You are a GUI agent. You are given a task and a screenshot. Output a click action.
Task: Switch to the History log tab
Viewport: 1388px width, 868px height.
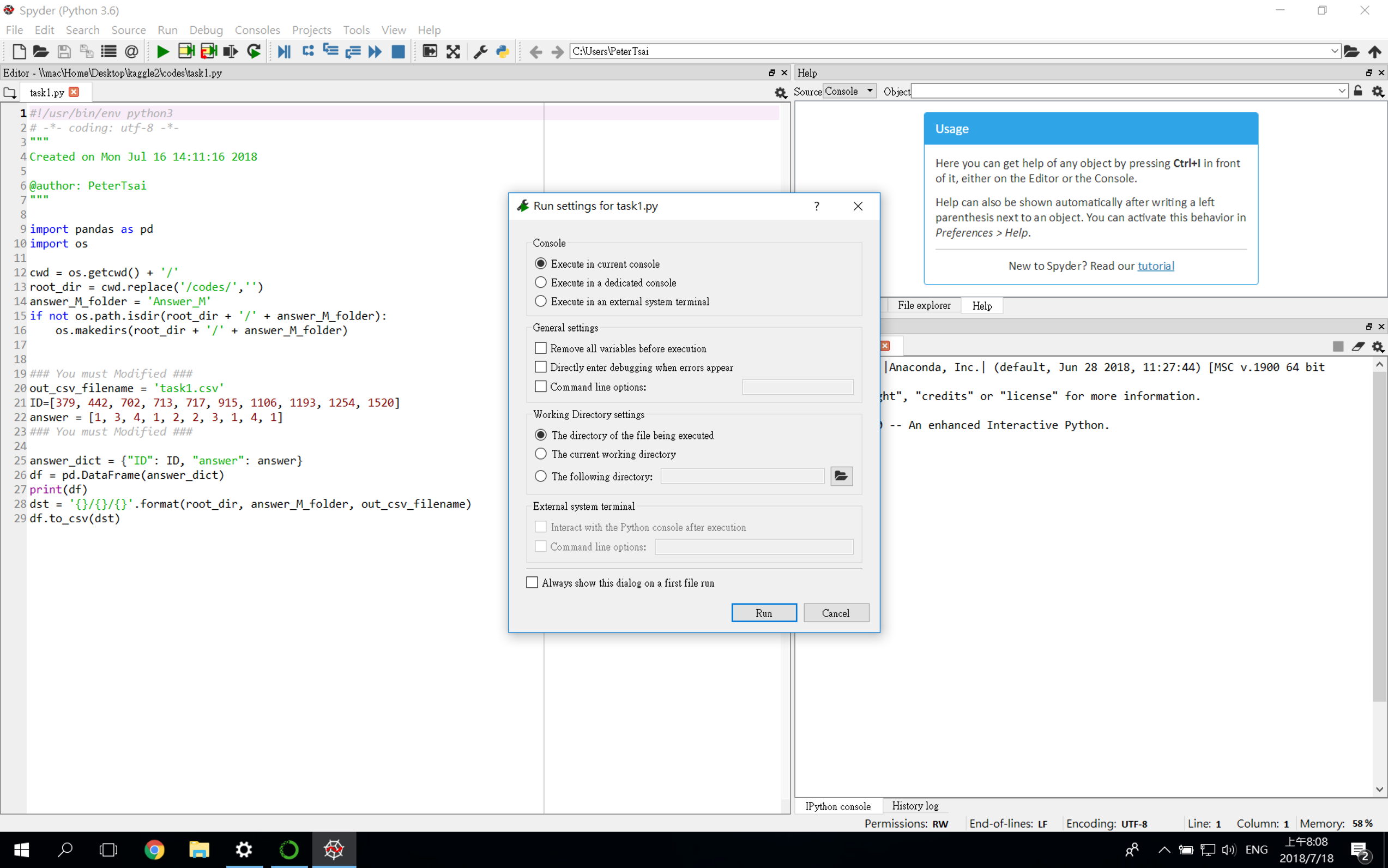914,806
